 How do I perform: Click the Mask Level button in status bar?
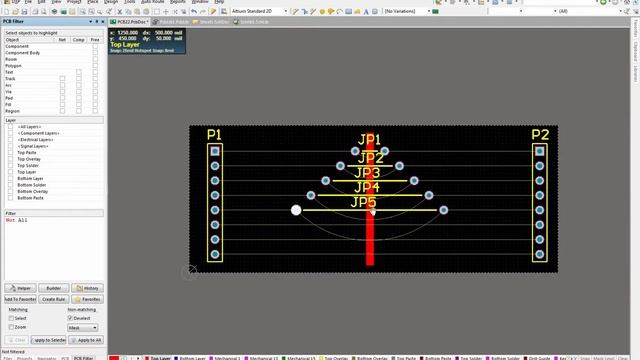pos(603,358)
